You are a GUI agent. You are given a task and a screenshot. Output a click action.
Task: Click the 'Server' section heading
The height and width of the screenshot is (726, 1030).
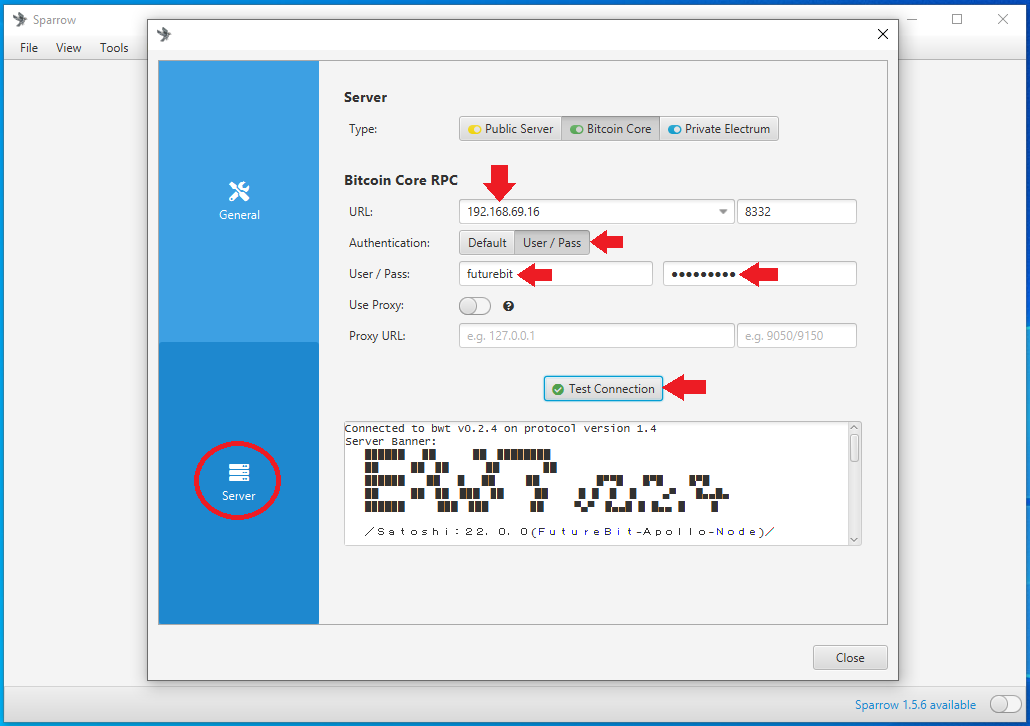(365, 97)
